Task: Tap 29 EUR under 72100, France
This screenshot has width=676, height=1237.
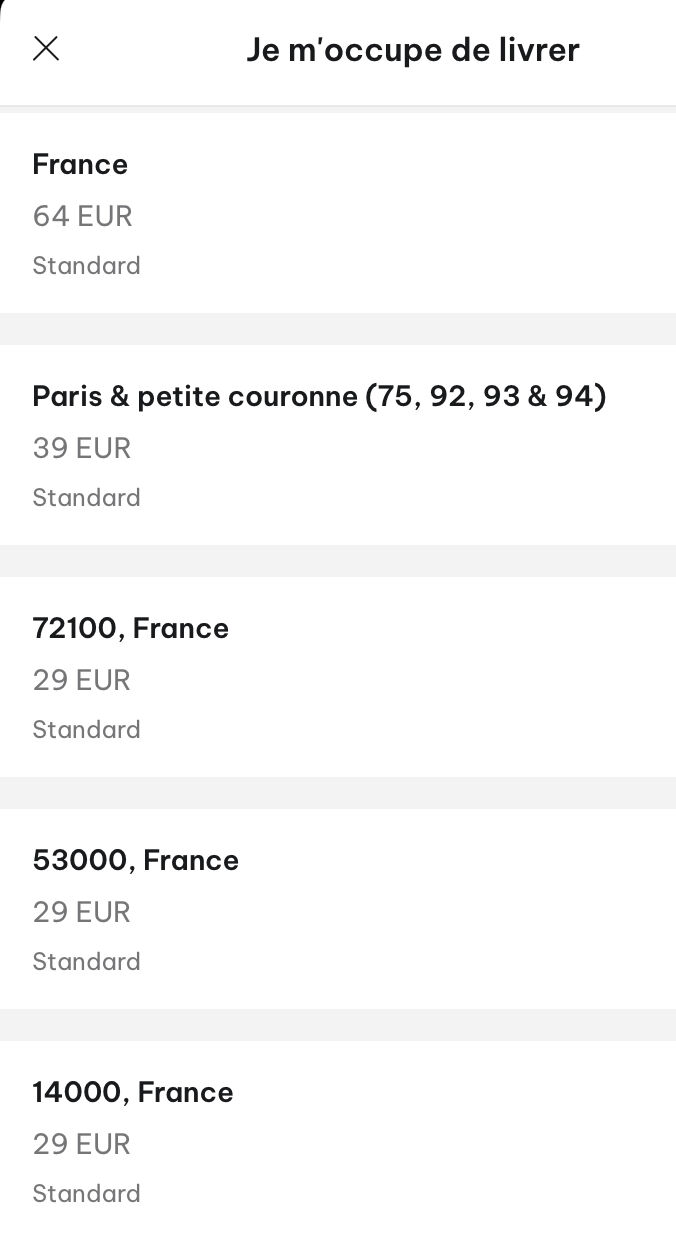Action: [82, 680]
